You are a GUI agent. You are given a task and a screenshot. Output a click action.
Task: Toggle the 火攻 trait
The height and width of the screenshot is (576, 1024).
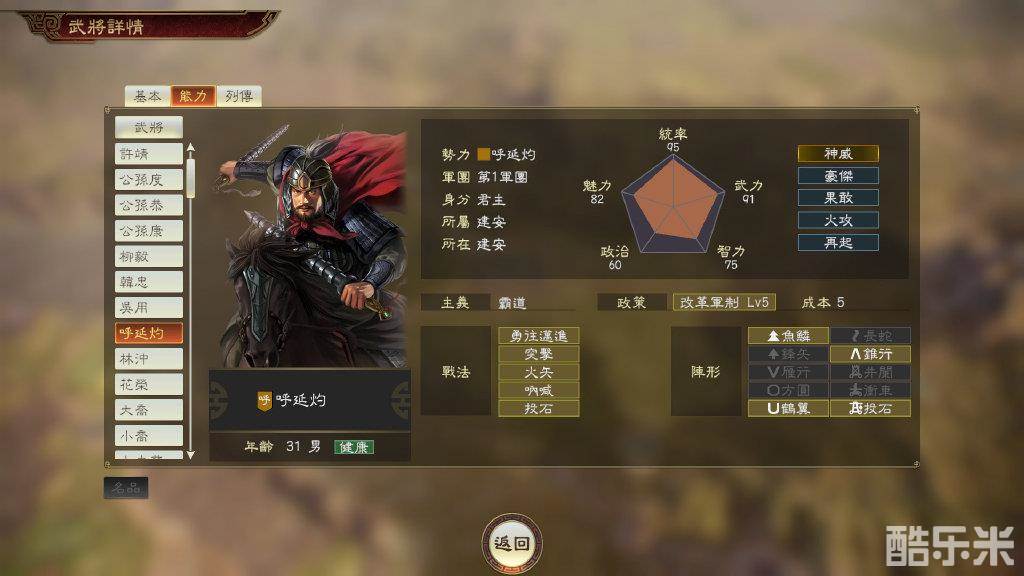click(838, 220)
